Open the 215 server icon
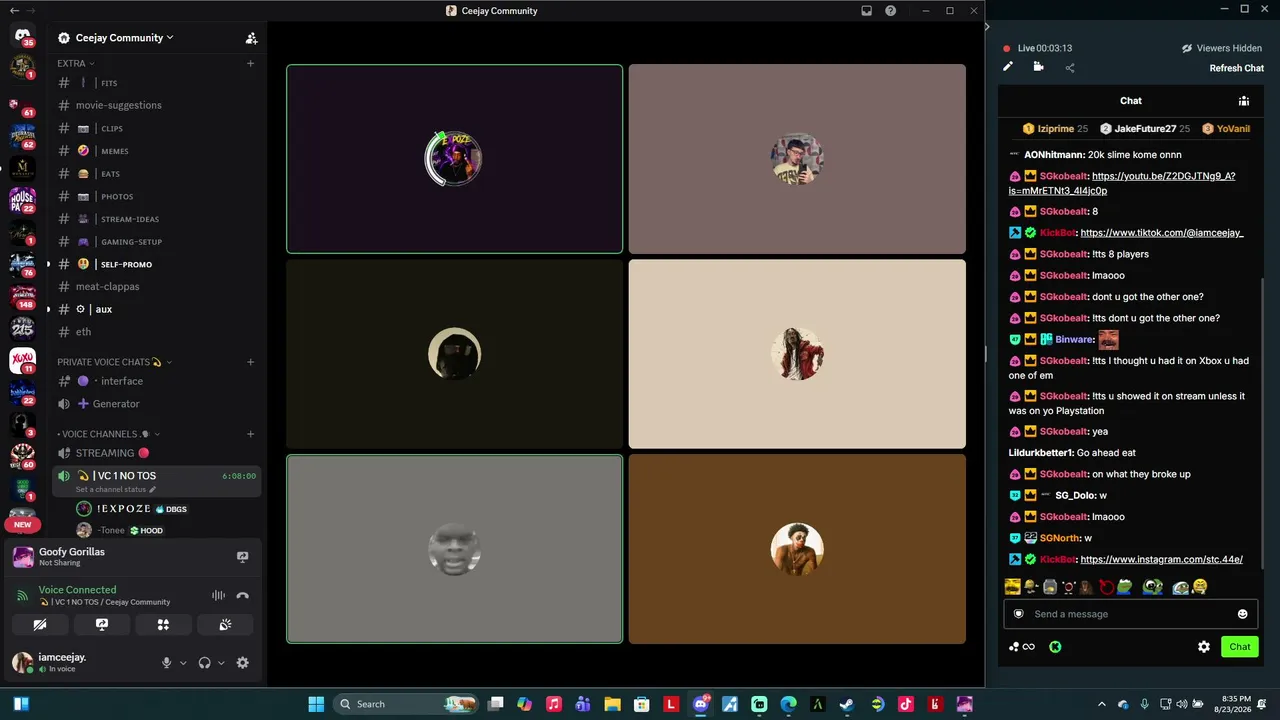The width and height of the screenshot is (1280, 720). (22, 328)
